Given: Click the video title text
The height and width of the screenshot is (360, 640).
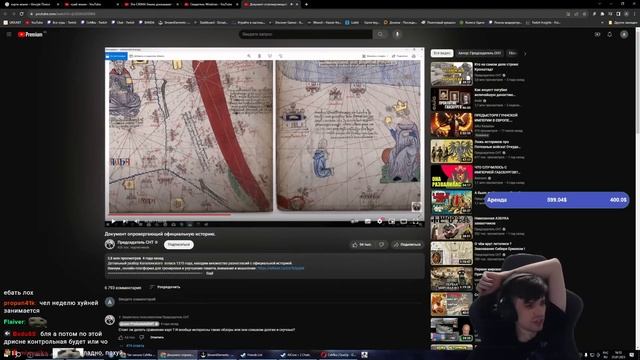Looking at the screenshot, I should [160, 234].
